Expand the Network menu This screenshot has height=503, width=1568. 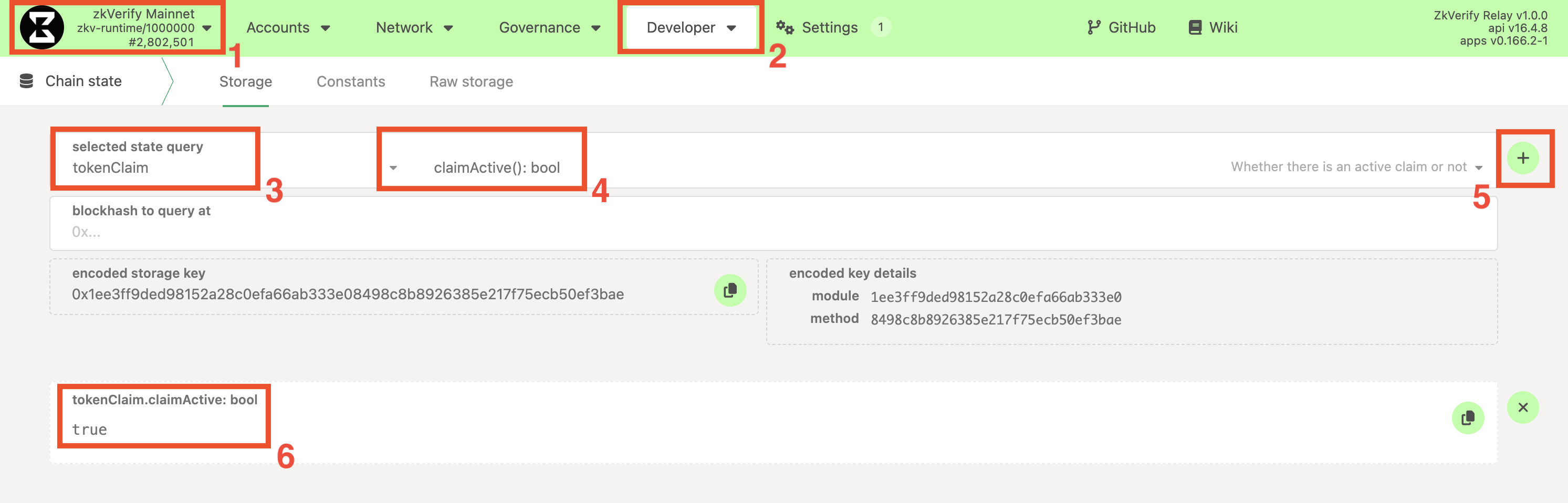pos(414,27)
